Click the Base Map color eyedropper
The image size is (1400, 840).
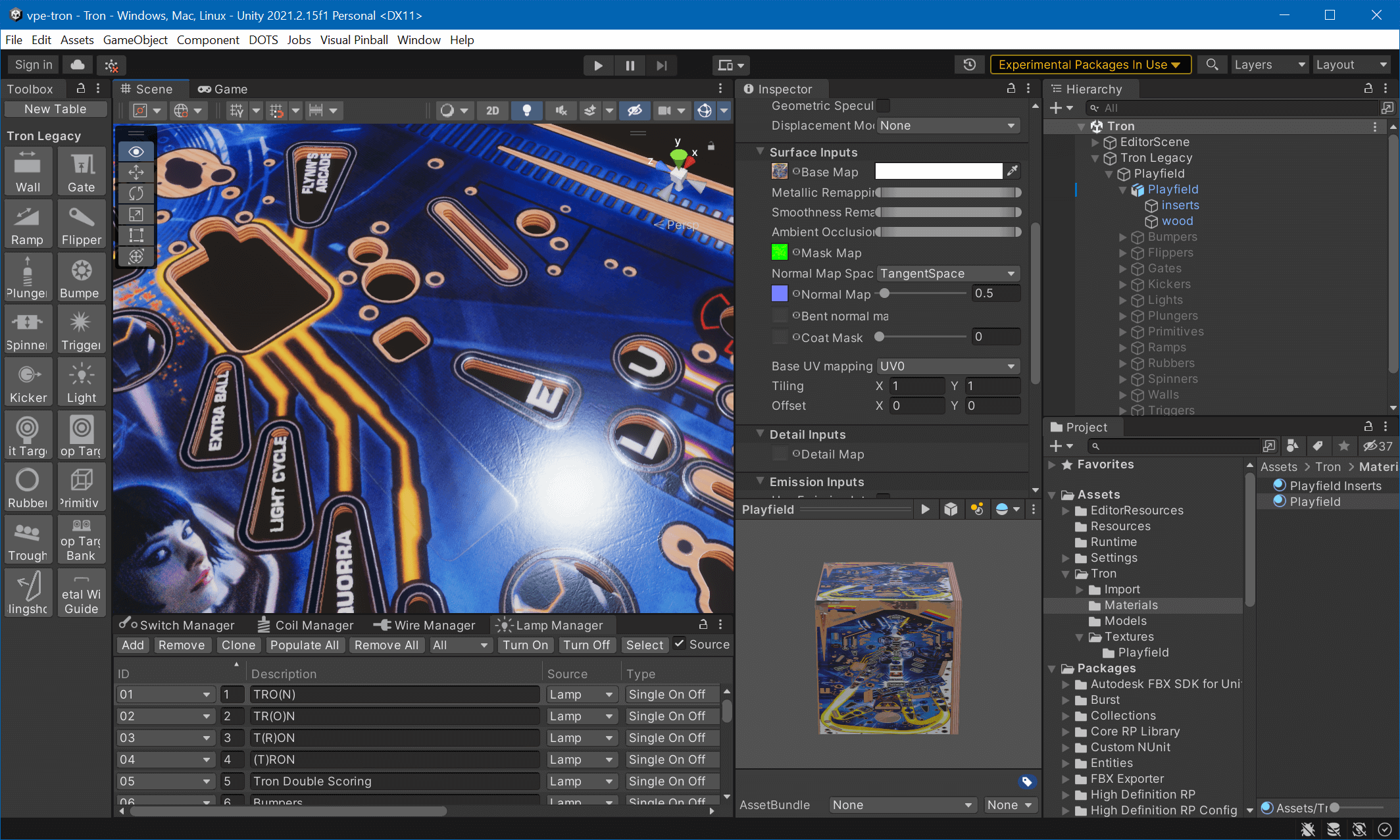[x=1013, y=171]
